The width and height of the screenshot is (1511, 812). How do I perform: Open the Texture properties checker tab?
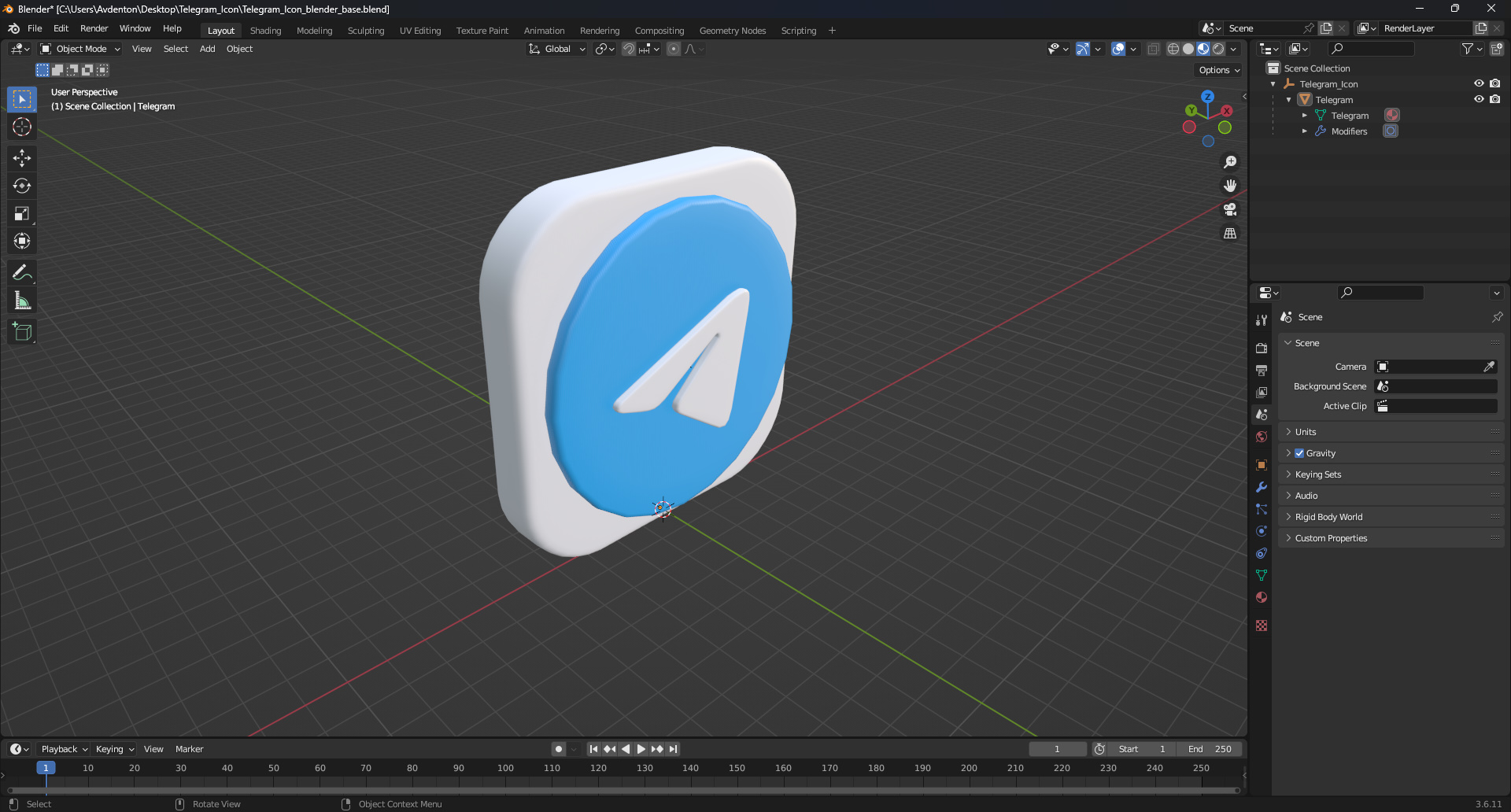(1262, 626)
